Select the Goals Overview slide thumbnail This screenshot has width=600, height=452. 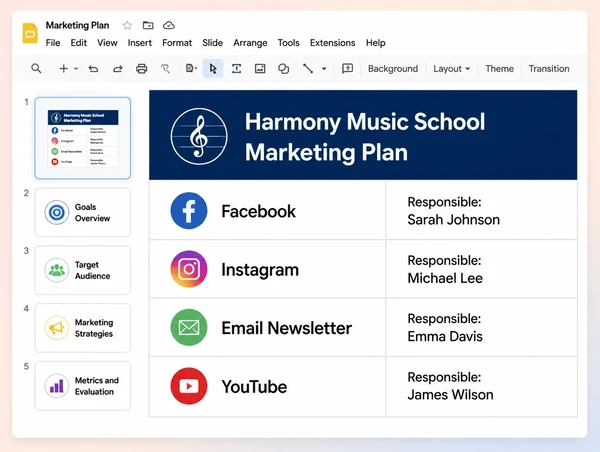(83, 212)
